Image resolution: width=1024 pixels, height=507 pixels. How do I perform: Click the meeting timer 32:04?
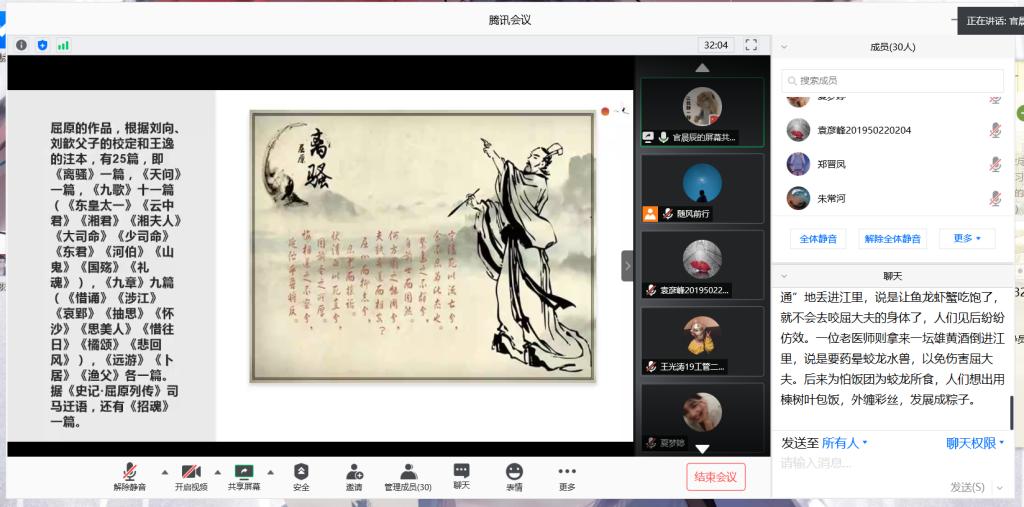(716, 45)
